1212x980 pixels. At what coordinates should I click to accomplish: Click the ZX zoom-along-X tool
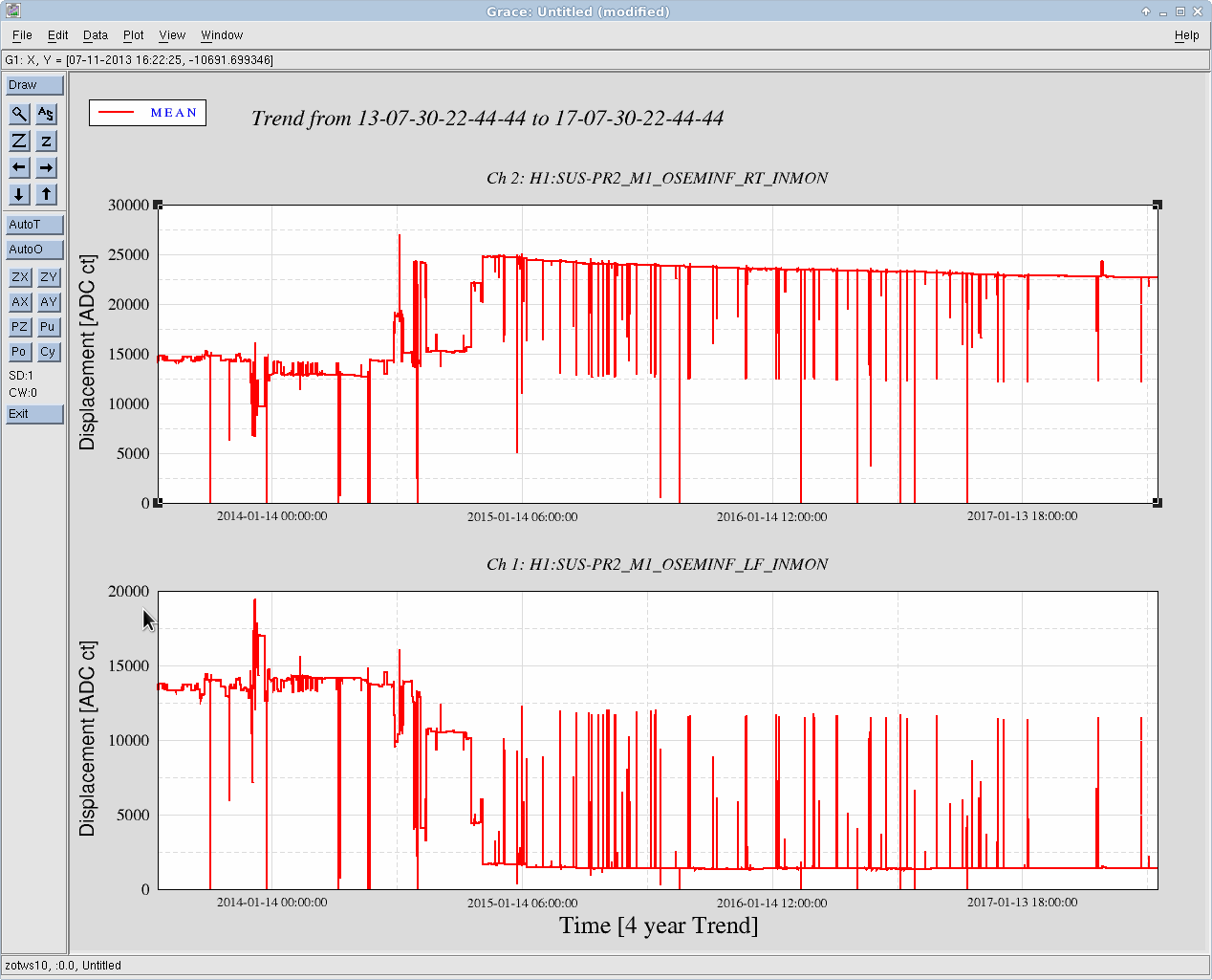pyautogui.click(x=19, y=277)
